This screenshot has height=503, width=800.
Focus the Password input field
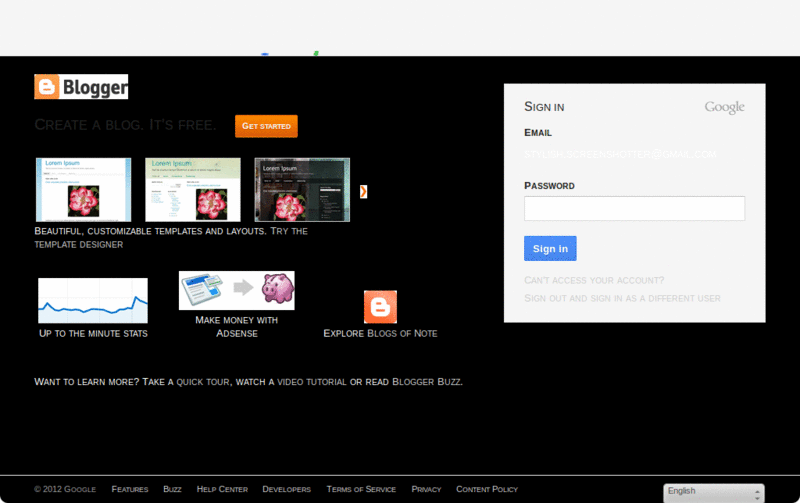tap(635, 209)
